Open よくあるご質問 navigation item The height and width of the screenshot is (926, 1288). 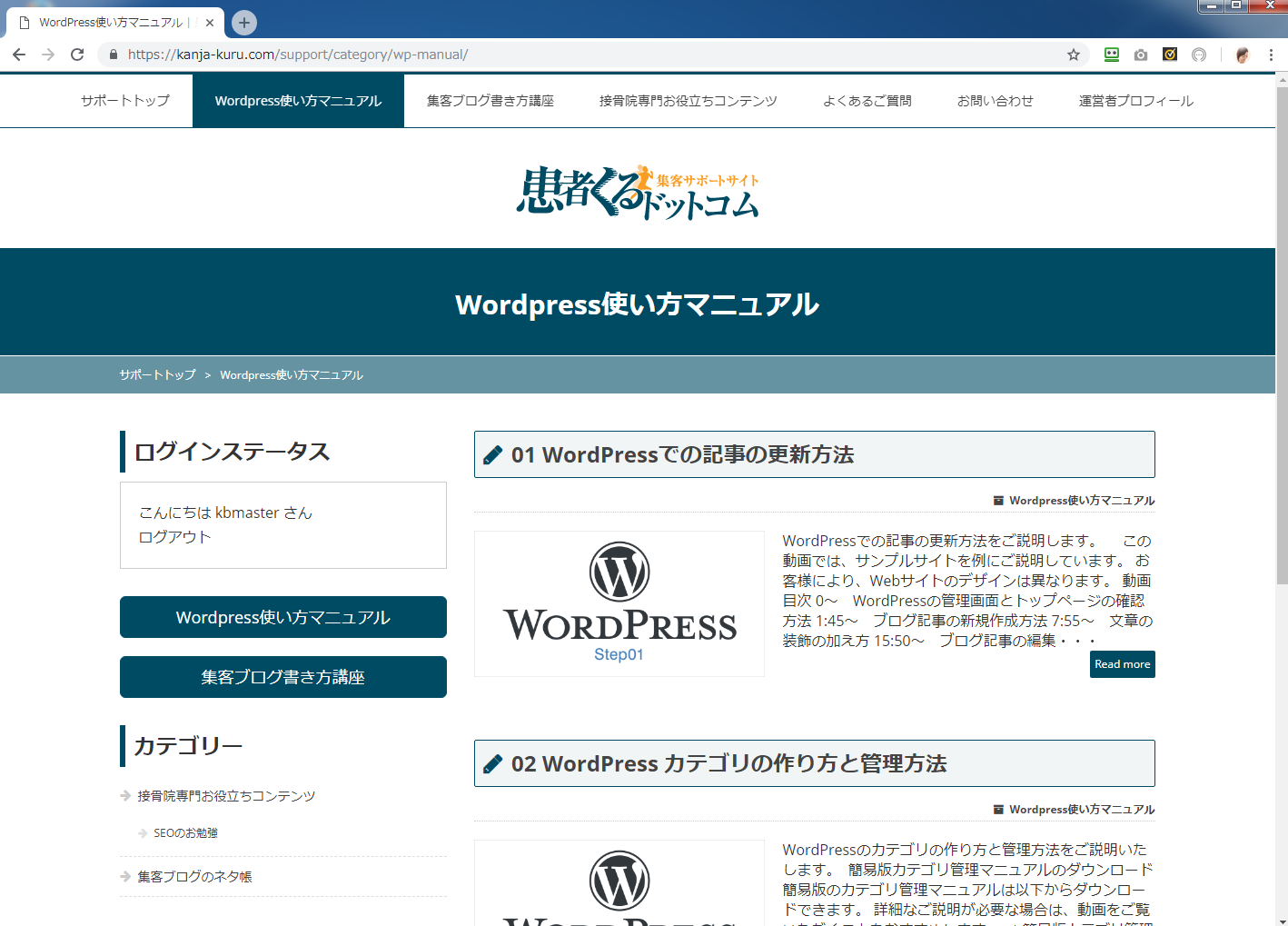coord(867,101)
